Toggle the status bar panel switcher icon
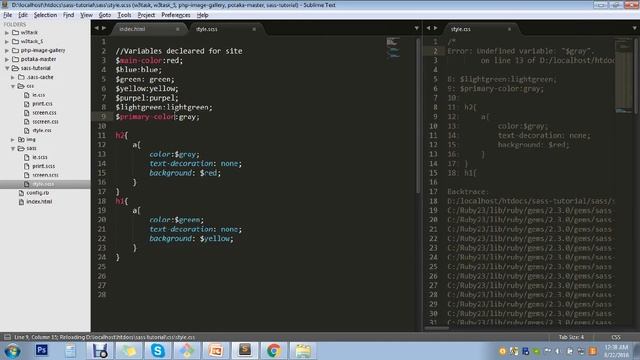This screenshot has height=360, width=640. pos(7,337)
